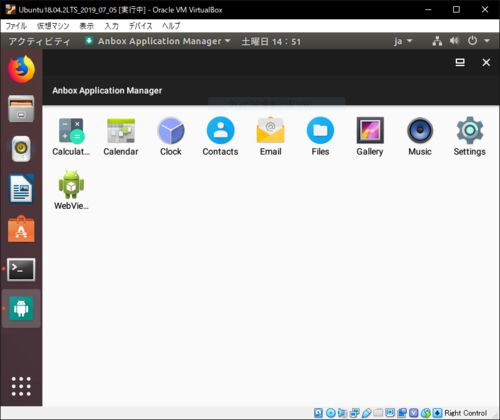Open the power icon system menu
This screenshot has height=420, width=500.
[472, 41]
